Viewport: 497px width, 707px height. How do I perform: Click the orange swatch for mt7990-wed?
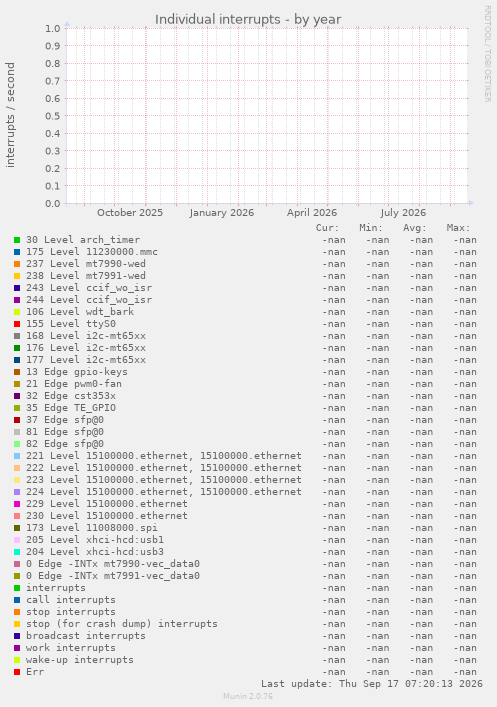point(17,264)
